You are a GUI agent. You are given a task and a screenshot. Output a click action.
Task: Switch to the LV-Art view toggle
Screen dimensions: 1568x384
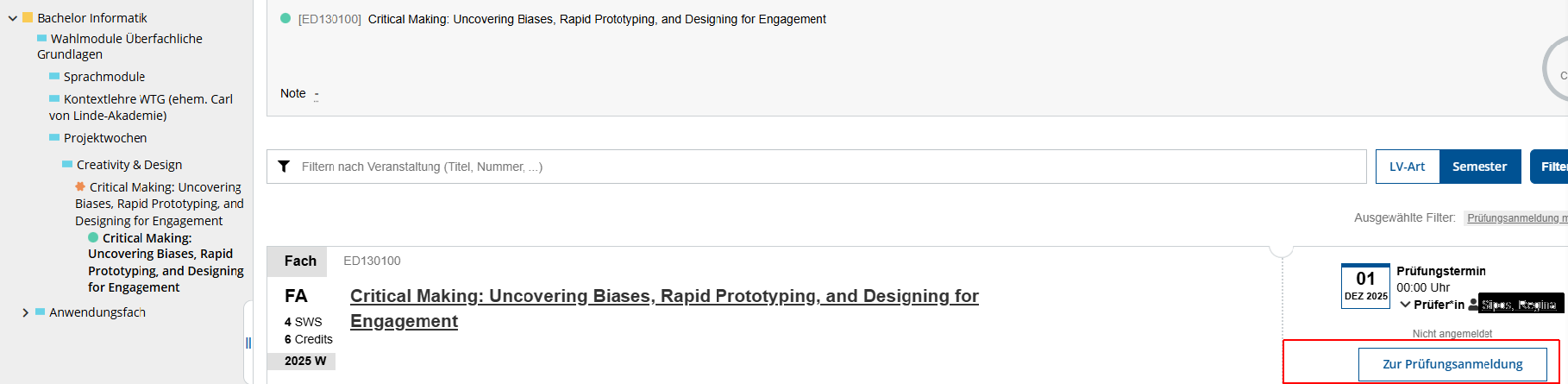point(1407,167)
